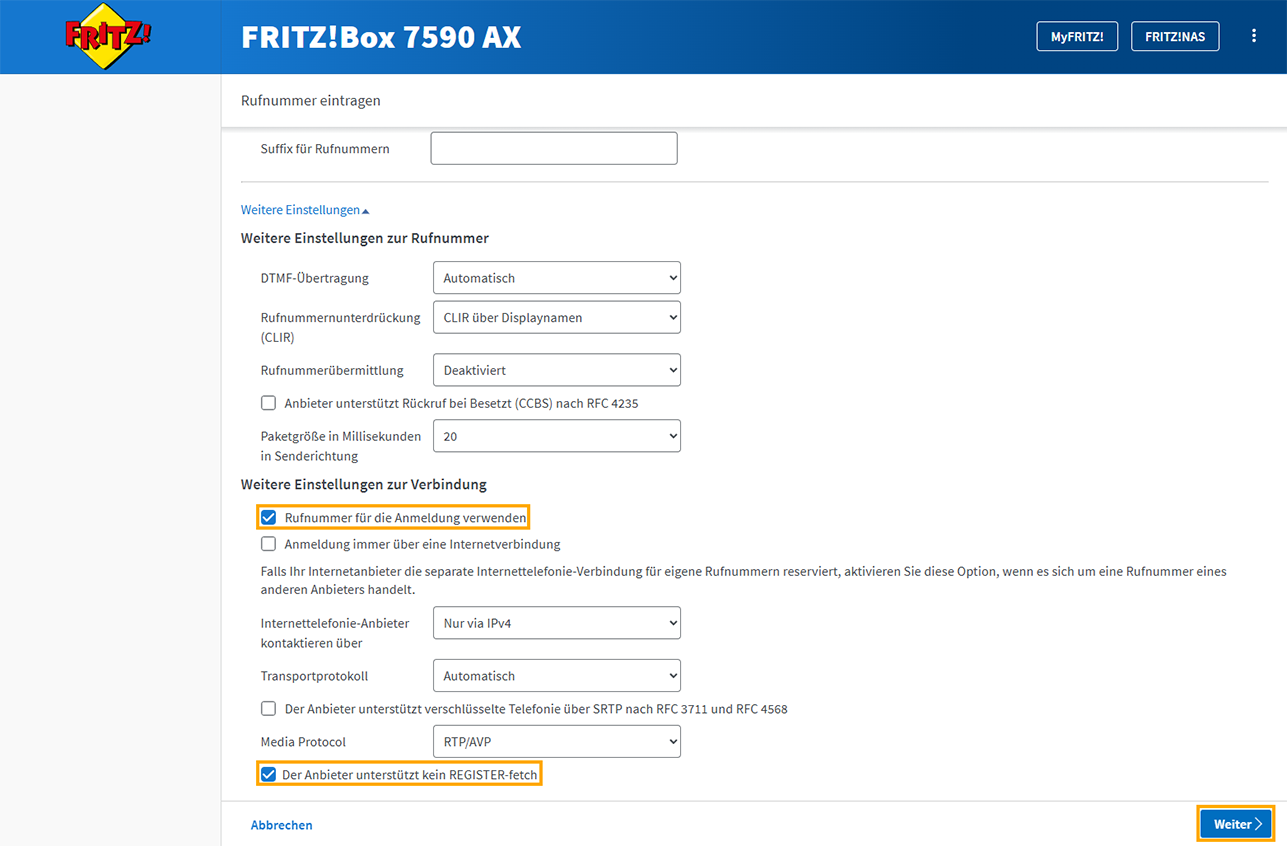Screen dimensions: 1287x846
Task: Click the Abbrechen link
Action: click(x=282, y=825)
